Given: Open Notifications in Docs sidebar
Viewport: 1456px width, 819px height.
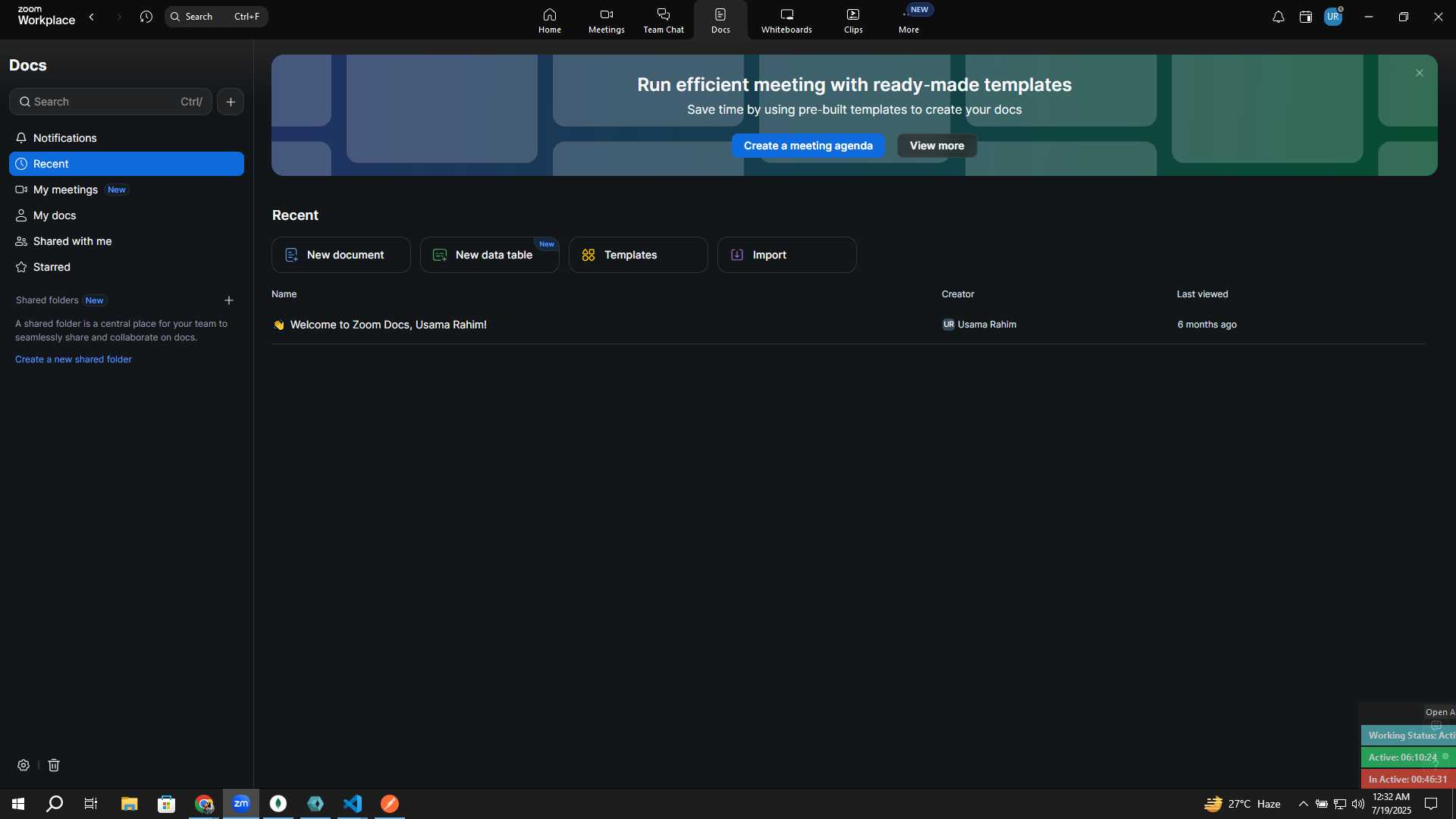Looking at the screenshot, I should tap(127, 138).
